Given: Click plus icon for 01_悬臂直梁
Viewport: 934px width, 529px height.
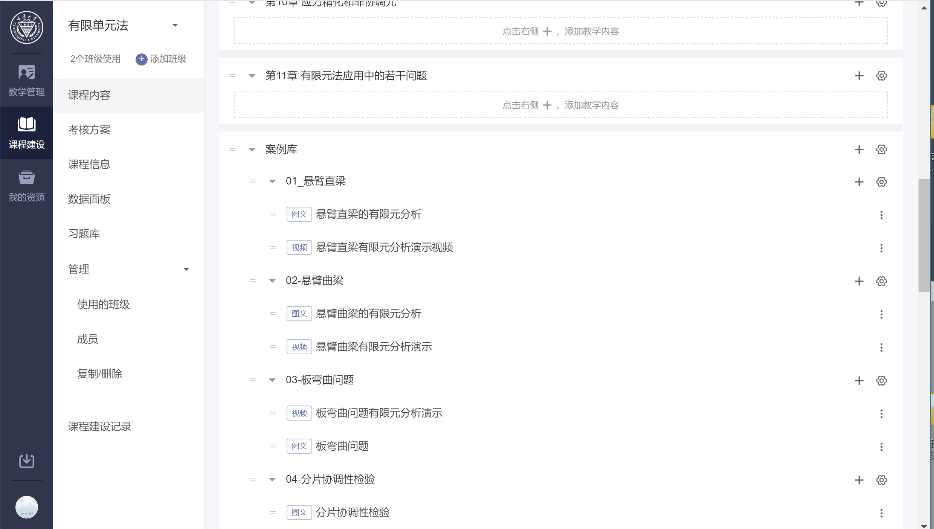Looking at the screenshot, I should [x=858, y=182].
